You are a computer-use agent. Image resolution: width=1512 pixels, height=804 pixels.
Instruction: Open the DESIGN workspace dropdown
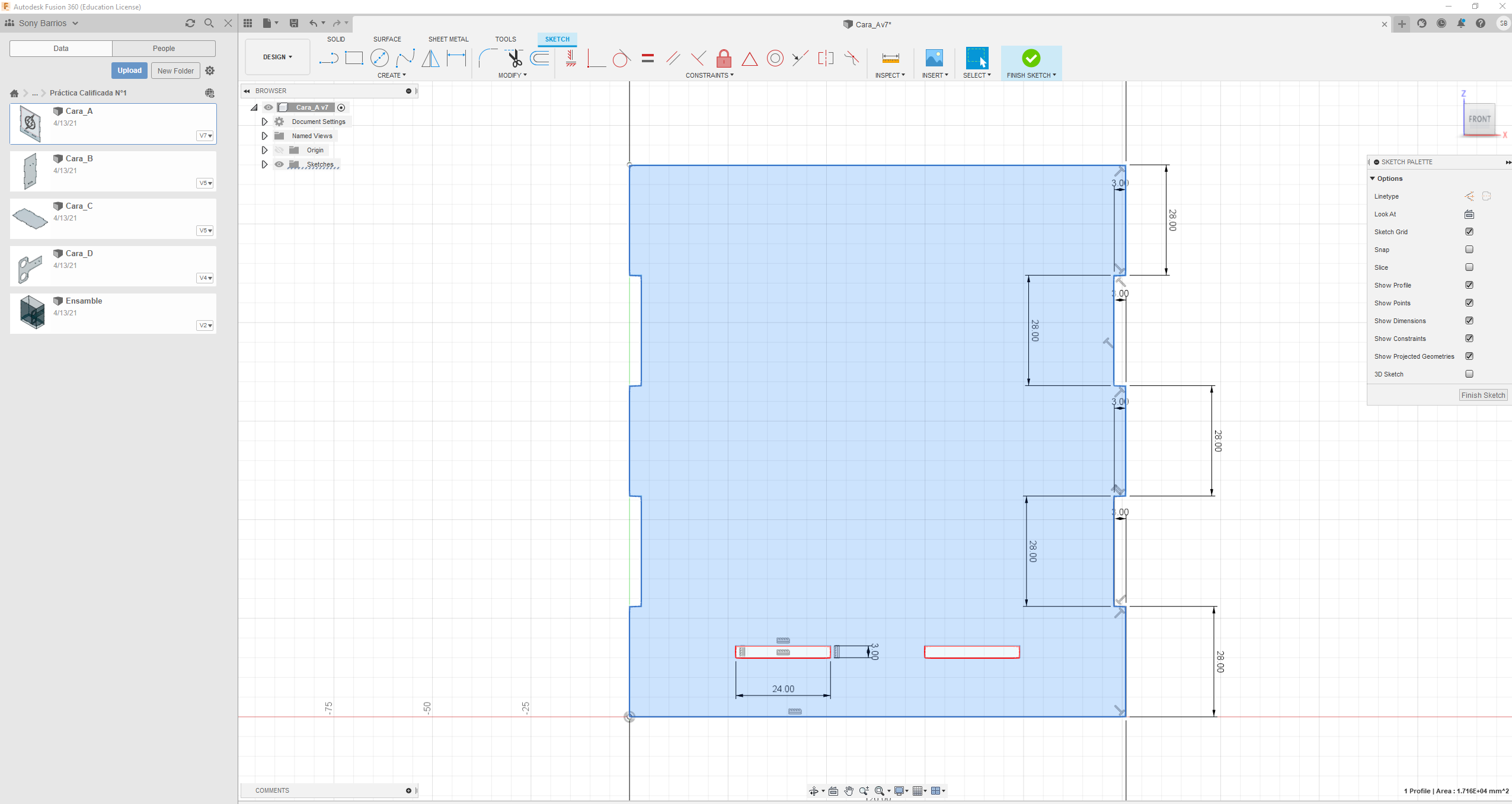(x=277, y=57)
